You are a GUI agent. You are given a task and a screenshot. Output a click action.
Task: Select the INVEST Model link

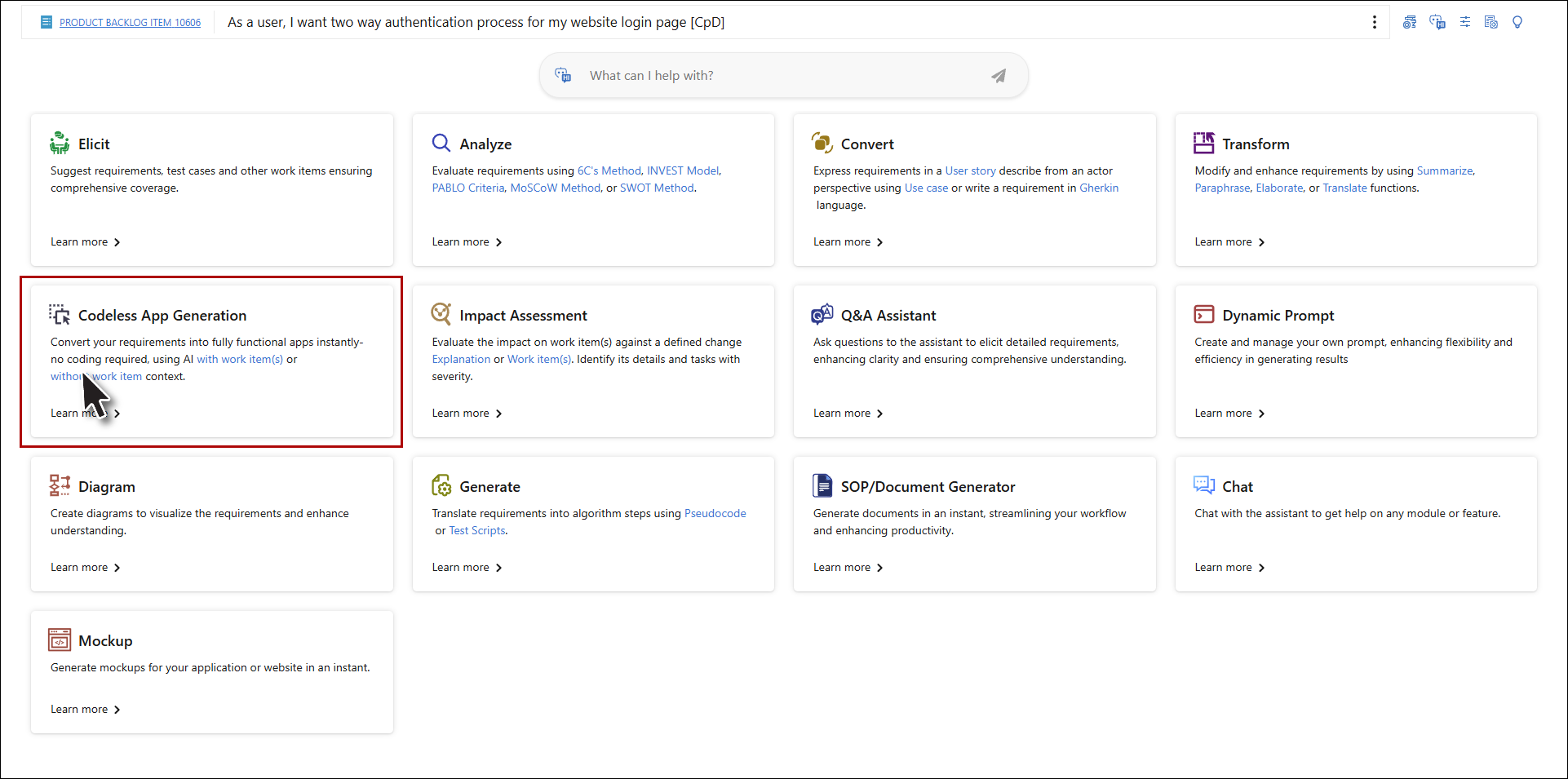[683, 170]
